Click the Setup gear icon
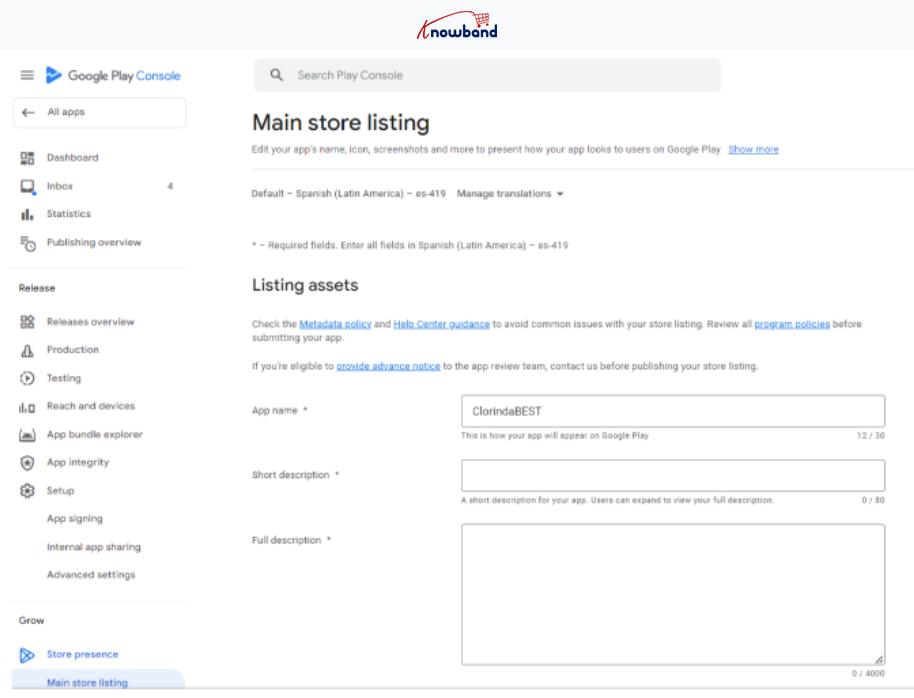The width and height of the screenshot is (914, 698). pos(27,491)
